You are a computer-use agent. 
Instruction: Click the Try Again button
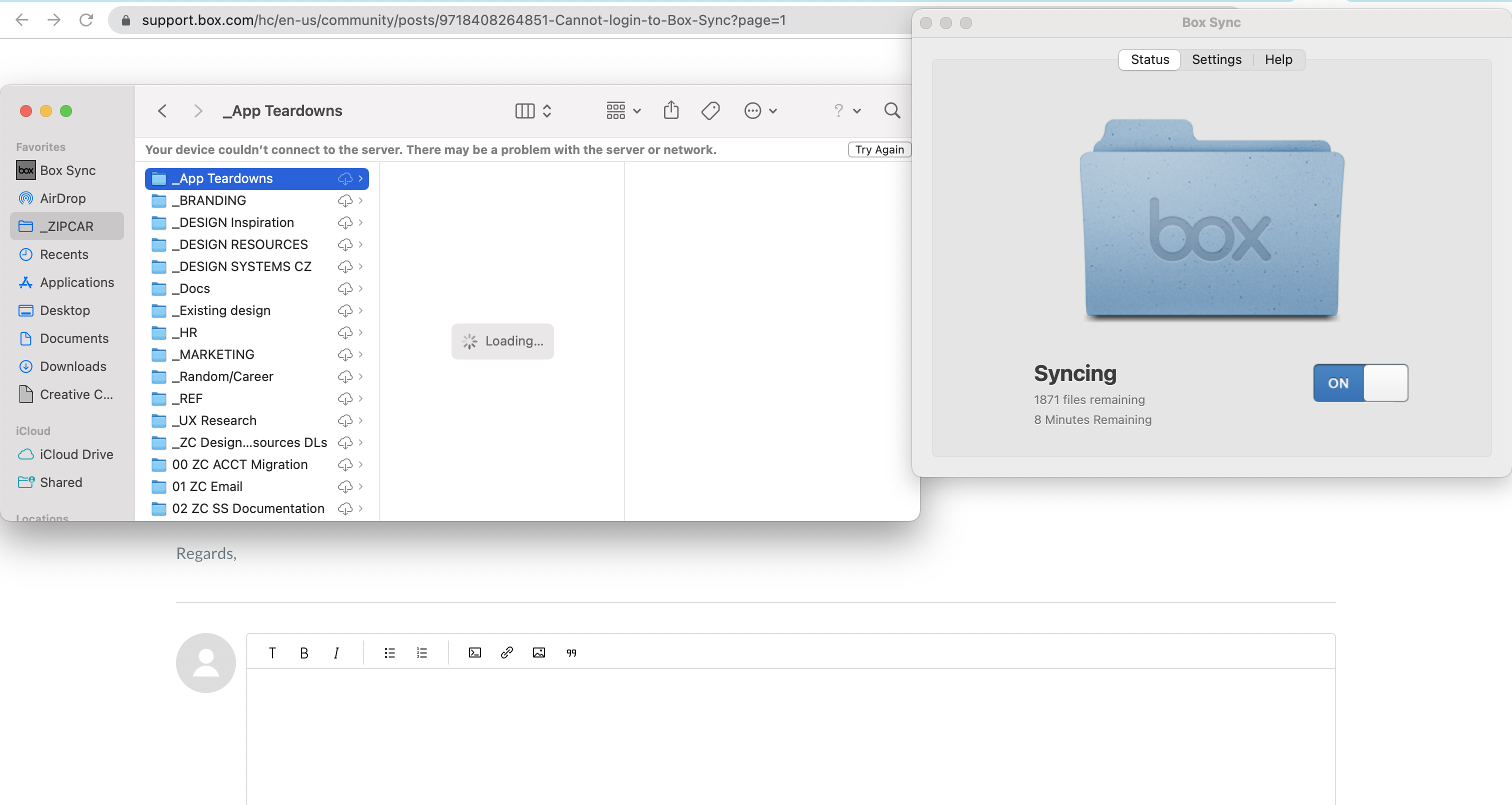[879, 149]
